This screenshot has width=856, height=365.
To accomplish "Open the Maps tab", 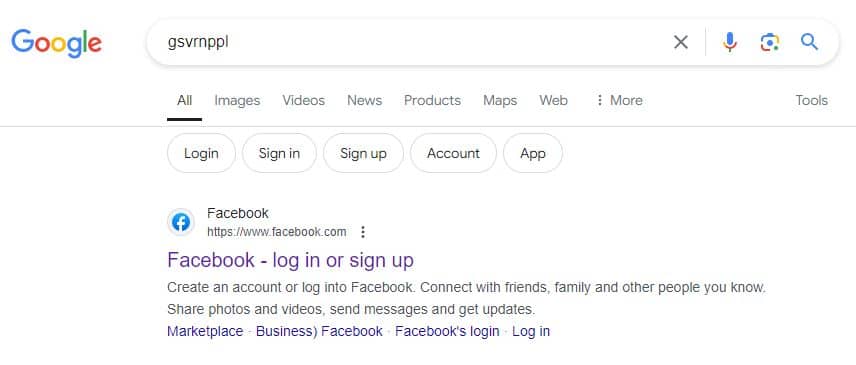I will 500,100.
